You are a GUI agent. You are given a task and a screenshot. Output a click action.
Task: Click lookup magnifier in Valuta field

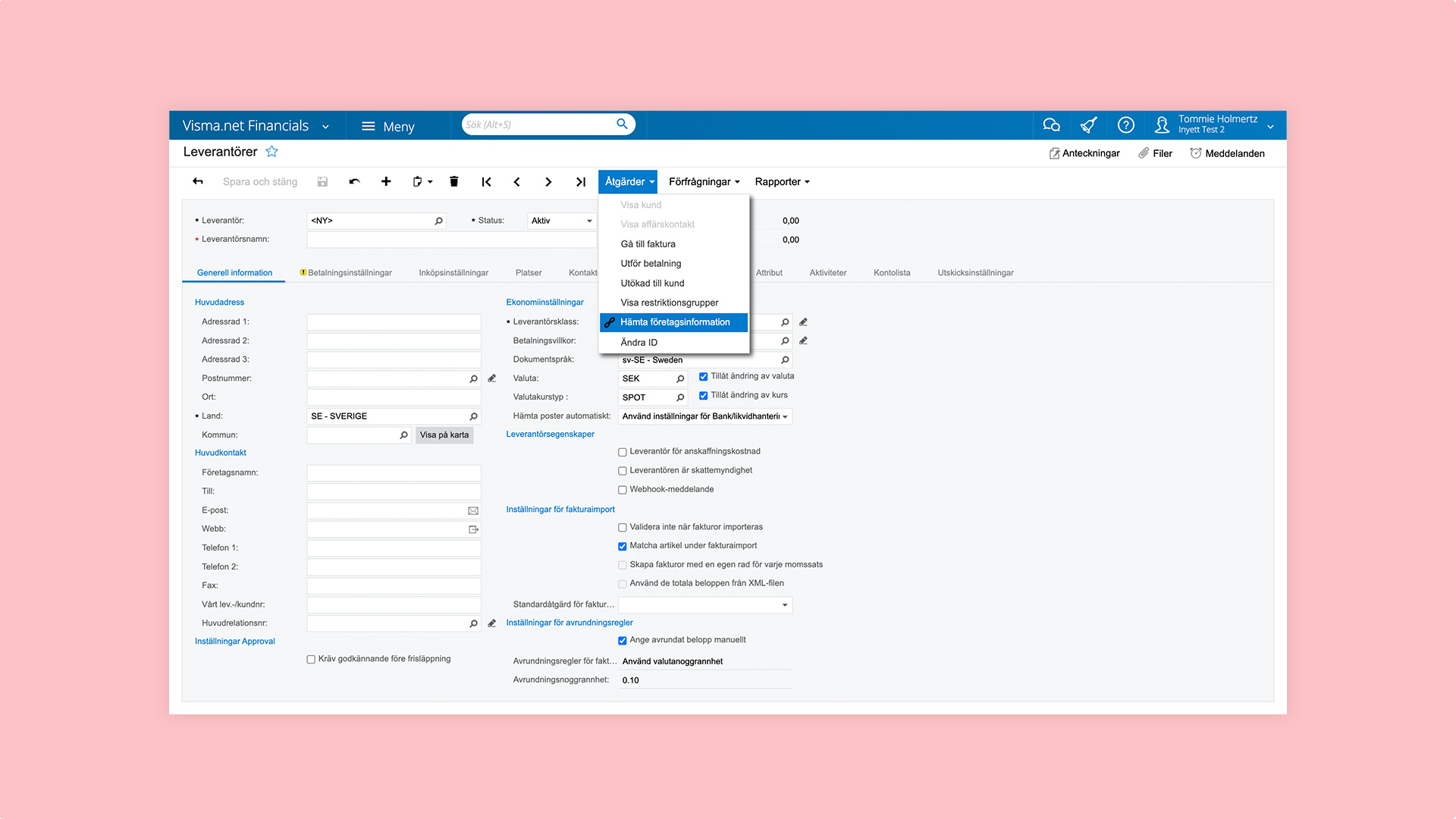coord(680,378)
